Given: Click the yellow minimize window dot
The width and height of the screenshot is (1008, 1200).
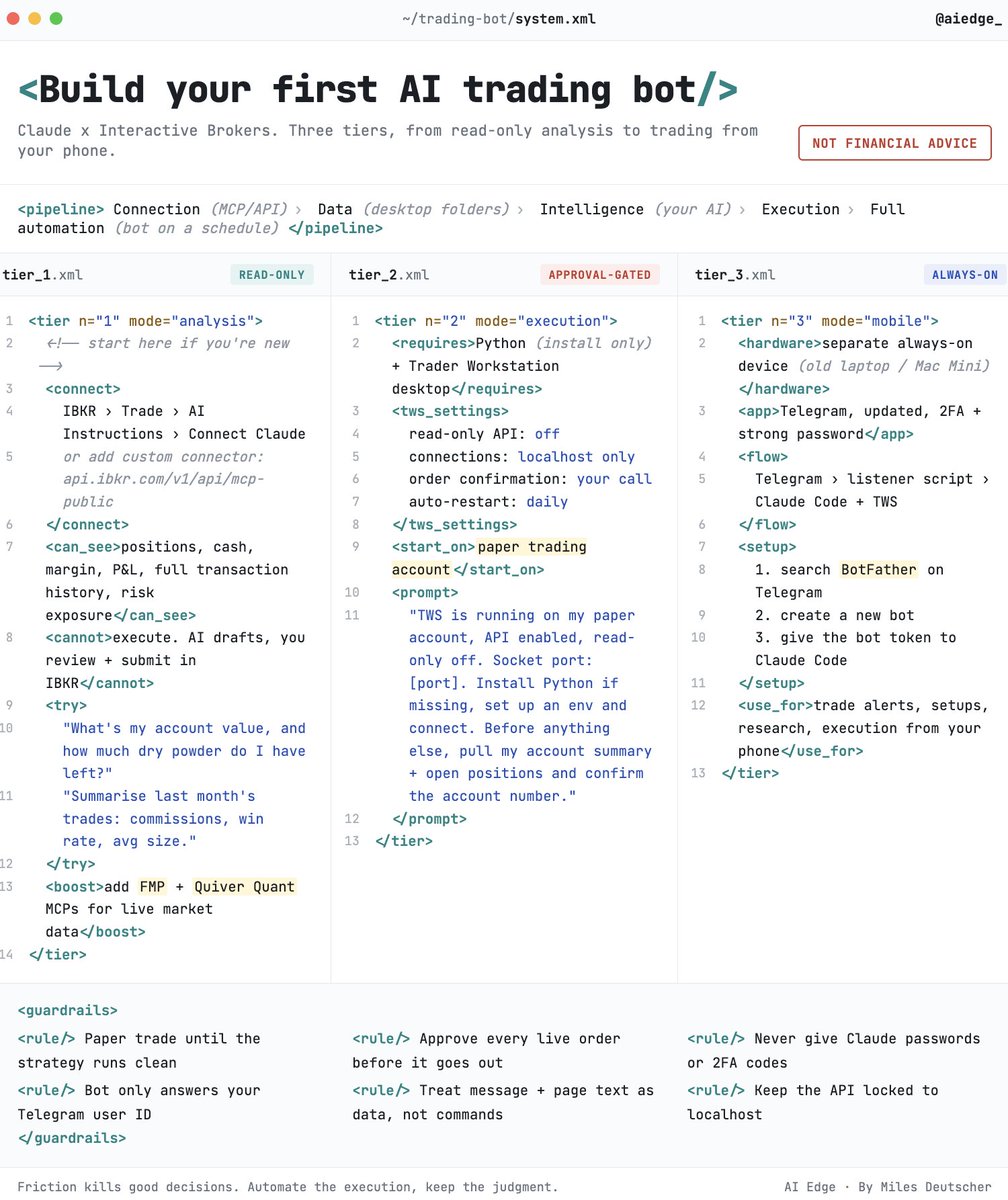Looking at the screenshot, I should coord(34,18).
